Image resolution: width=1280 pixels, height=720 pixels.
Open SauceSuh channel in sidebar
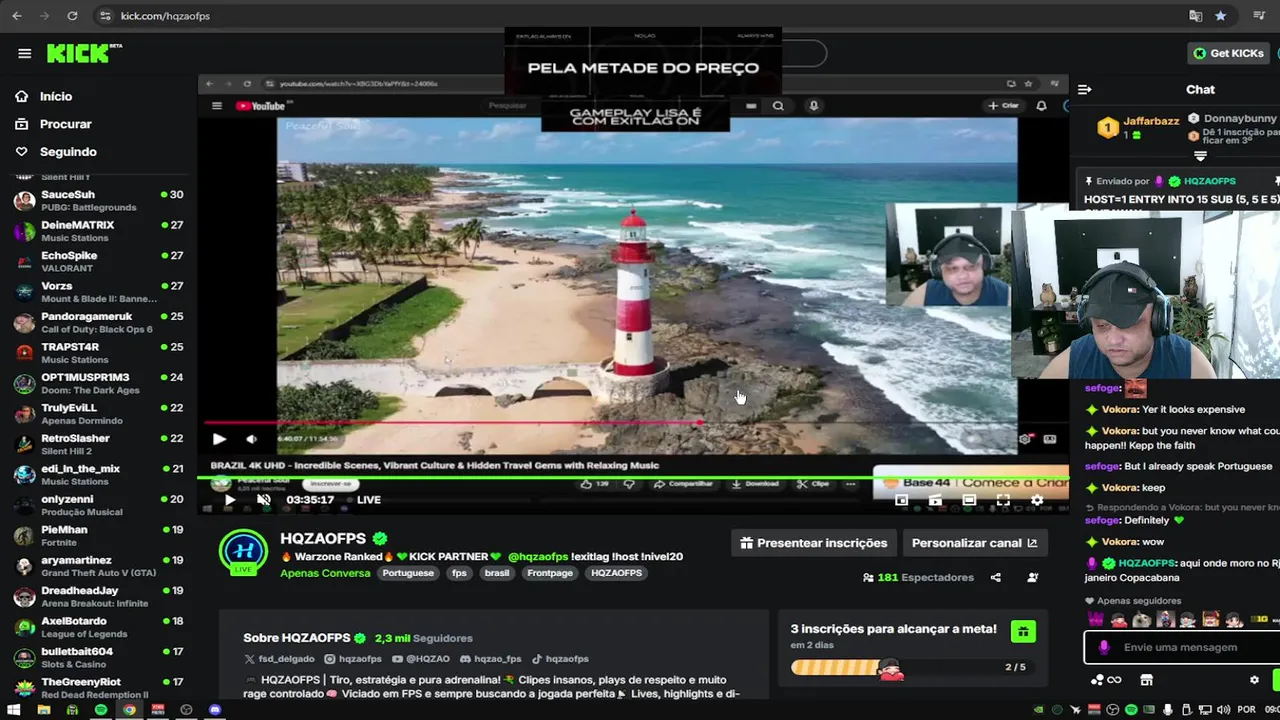point(99,200)
